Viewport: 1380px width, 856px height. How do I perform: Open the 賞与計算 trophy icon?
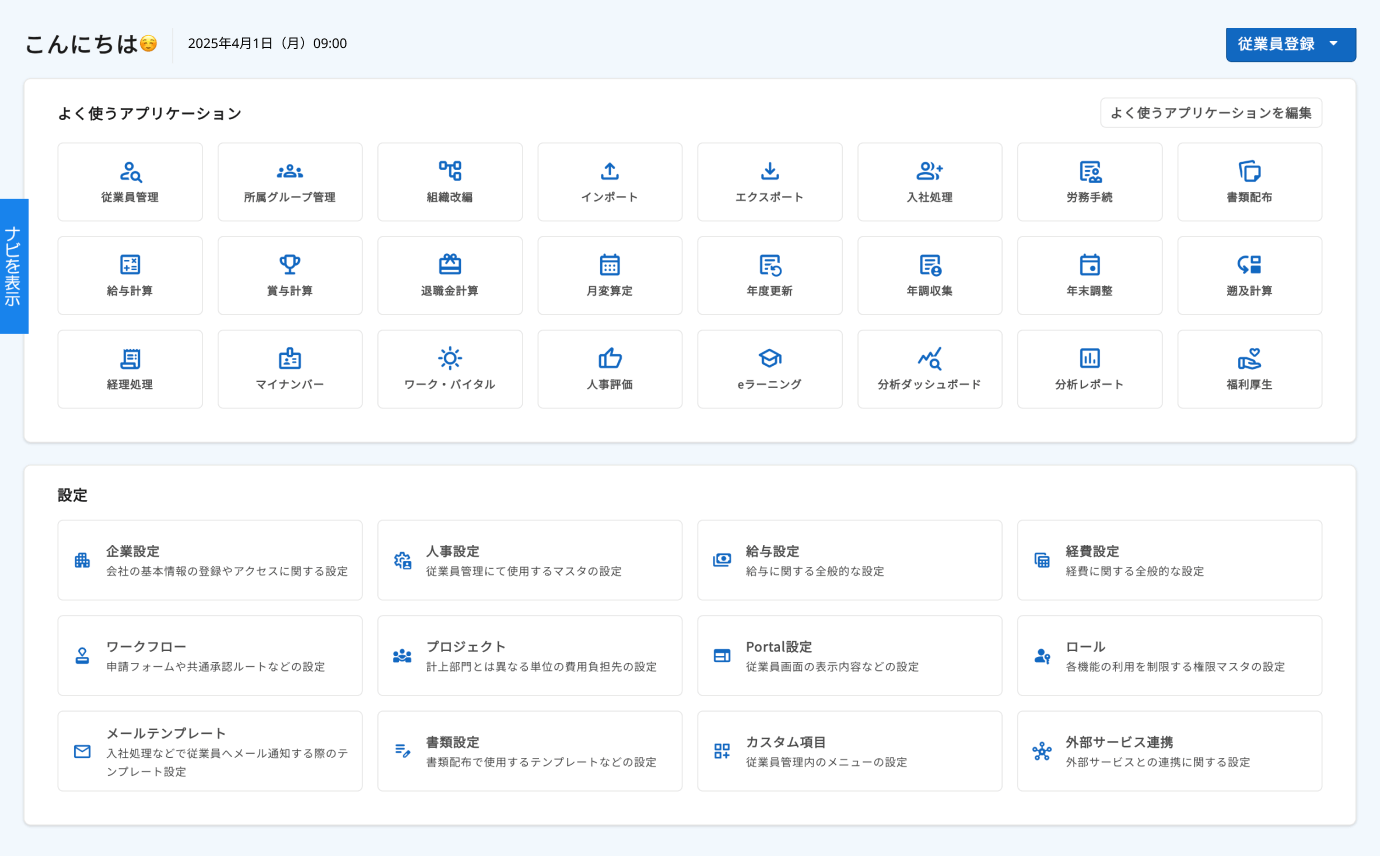click(290, 265)
